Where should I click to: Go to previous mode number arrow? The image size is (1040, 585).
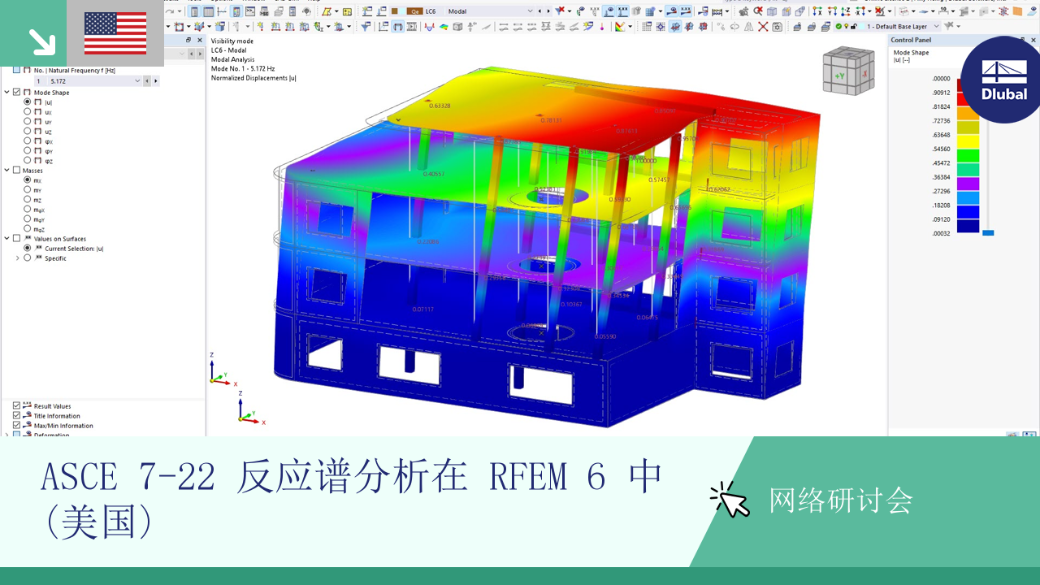coord(147,81)
